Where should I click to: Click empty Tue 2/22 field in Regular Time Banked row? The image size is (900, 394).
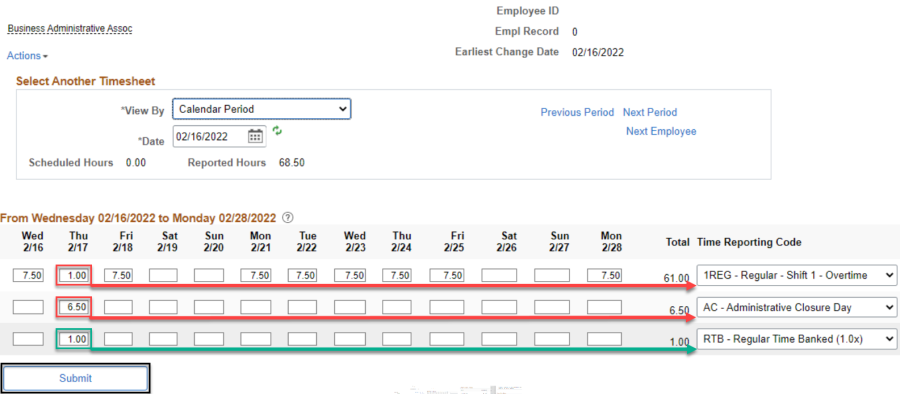click(x=302, y=339)
